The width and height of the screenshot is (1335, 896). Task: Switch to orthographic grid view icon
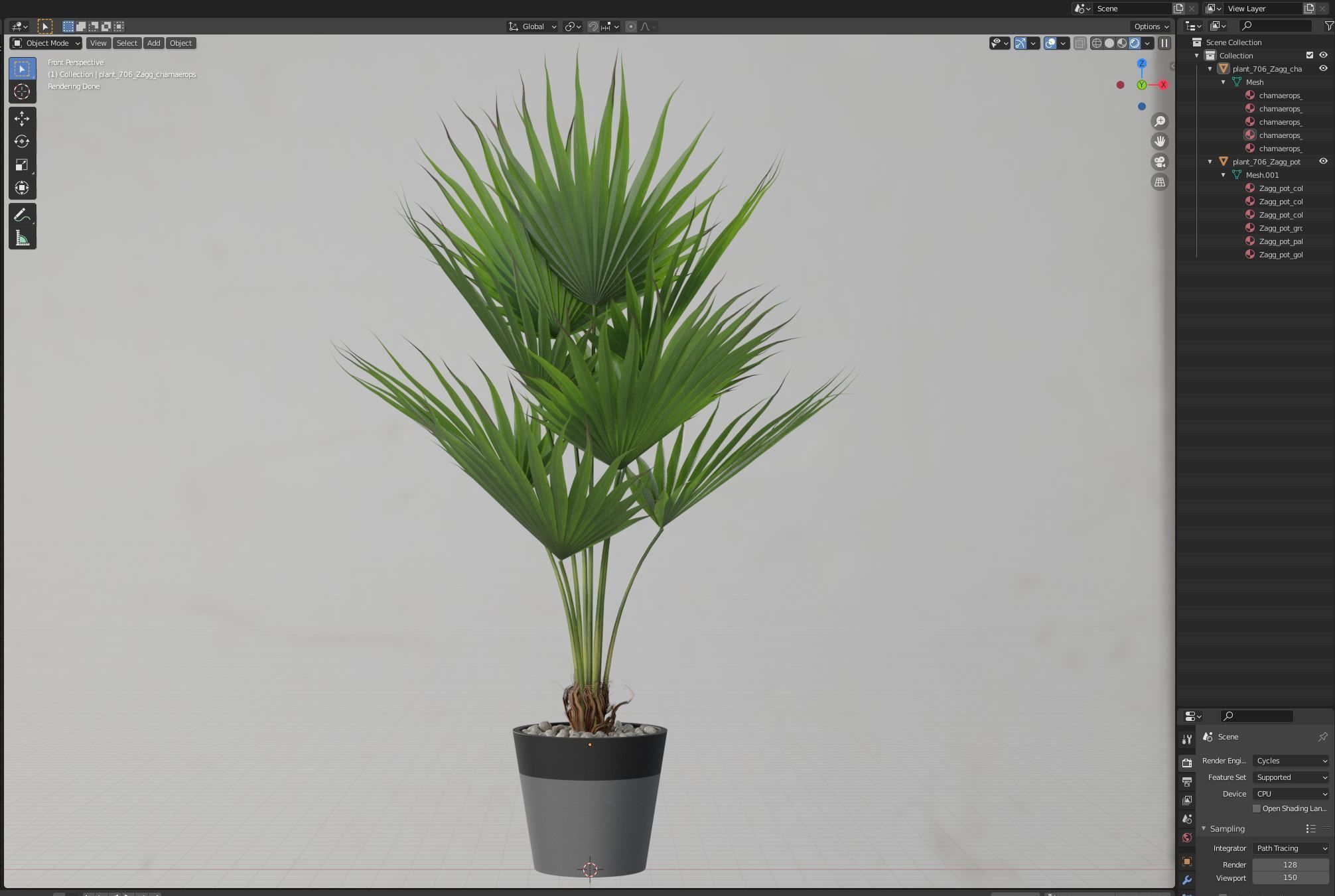coord(1159,182)
